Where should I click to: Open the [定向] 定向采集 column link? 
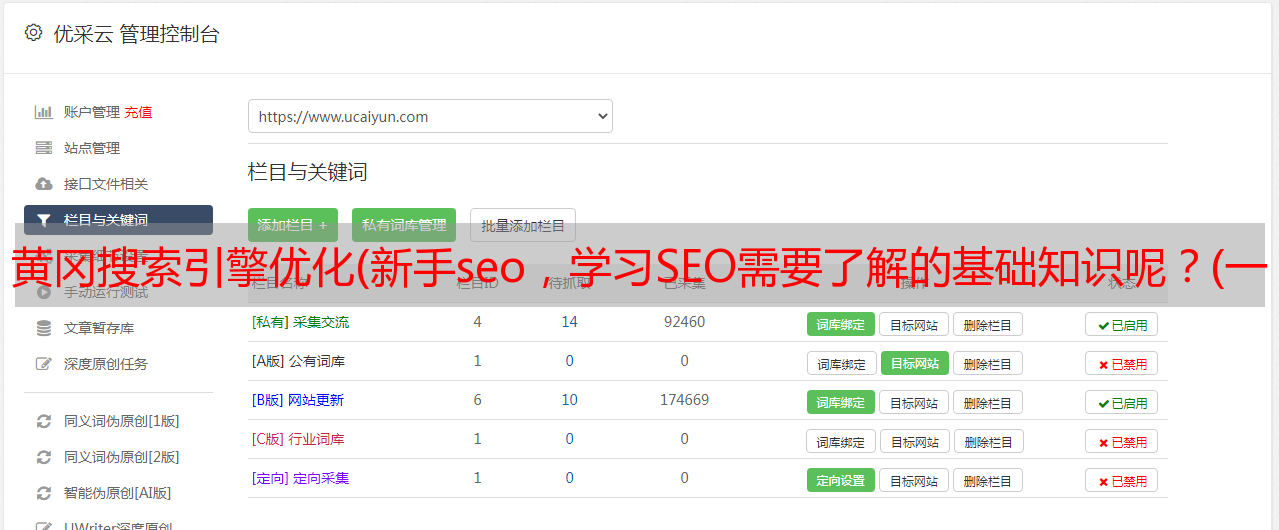pos(301,478)
